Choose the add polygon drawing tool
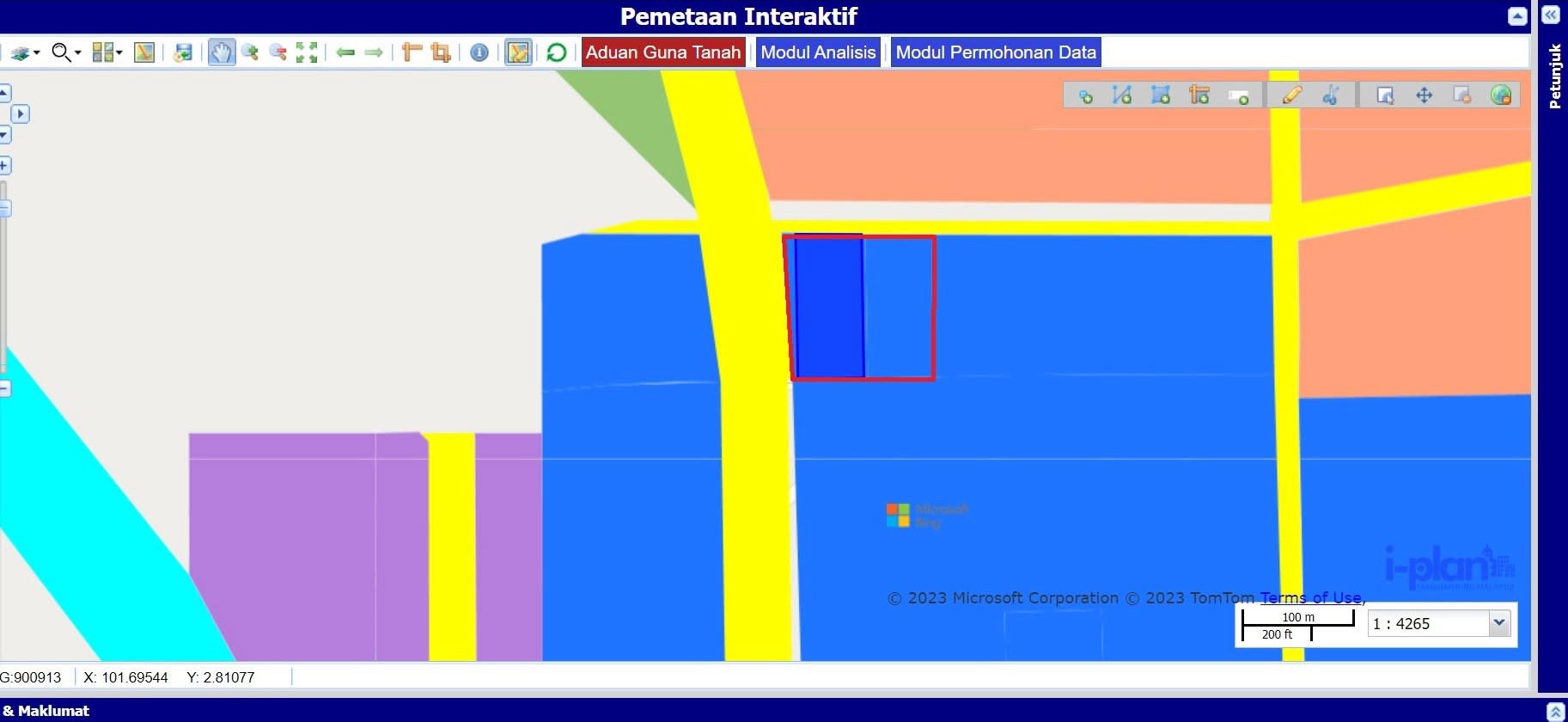The width and height of the screenshot is (1568, 722). (x=1160, y=95)
